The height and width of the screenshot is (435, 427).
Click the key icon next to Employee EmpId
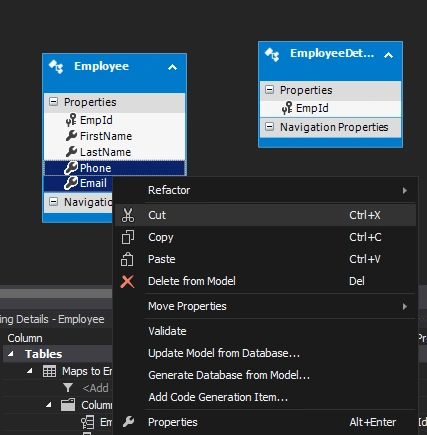pos(71,120)
